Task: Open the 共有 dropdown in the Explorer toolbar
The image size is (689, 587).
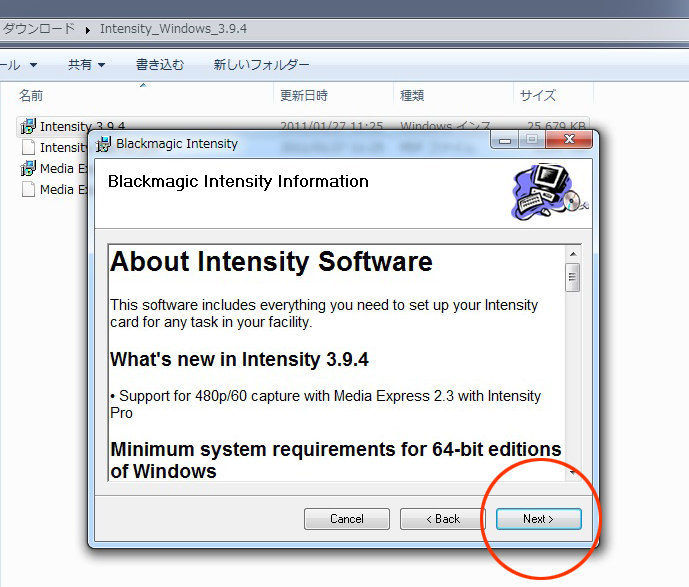Action: point(87,65)
